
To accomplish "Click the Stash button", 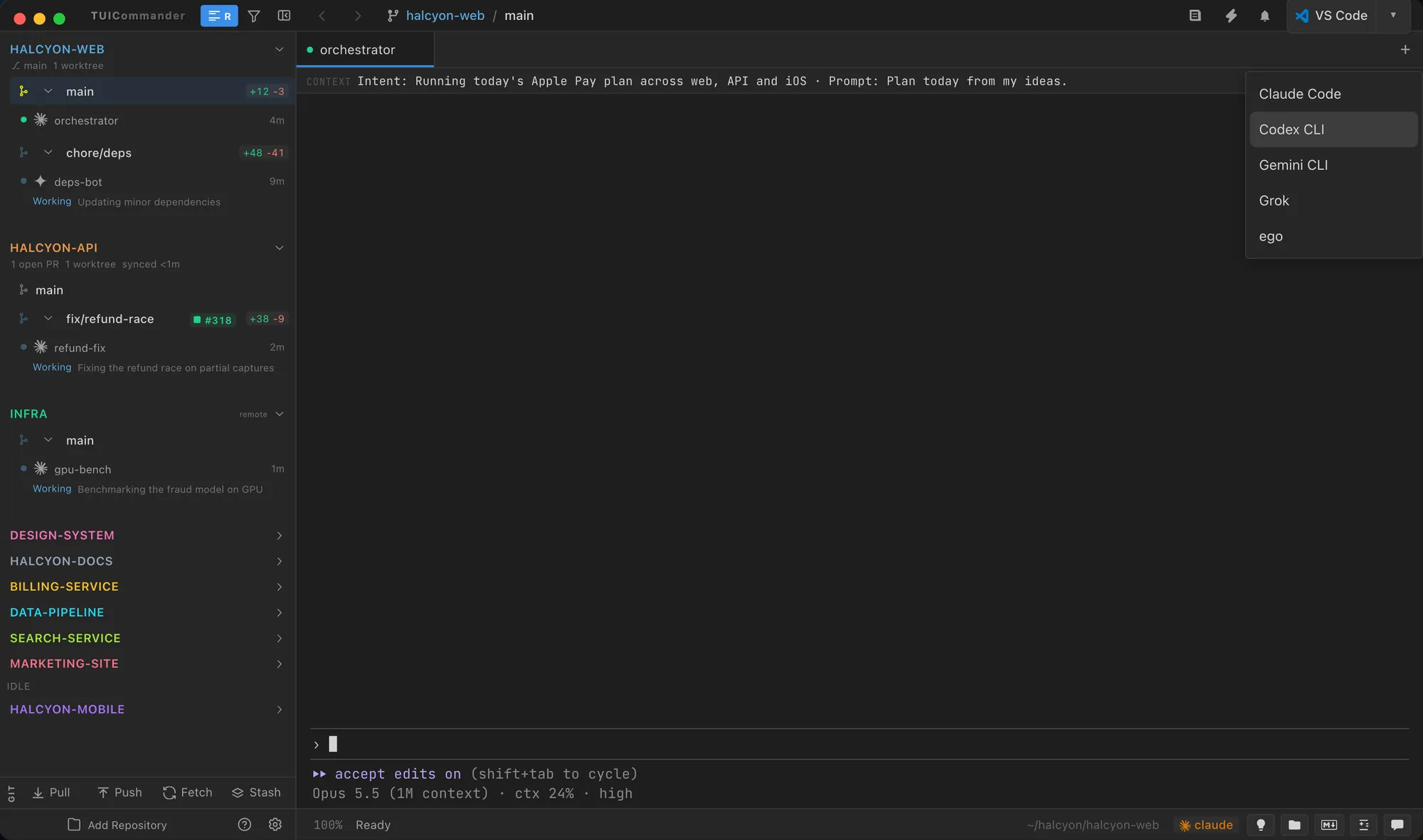I will [x=256, y=792].
